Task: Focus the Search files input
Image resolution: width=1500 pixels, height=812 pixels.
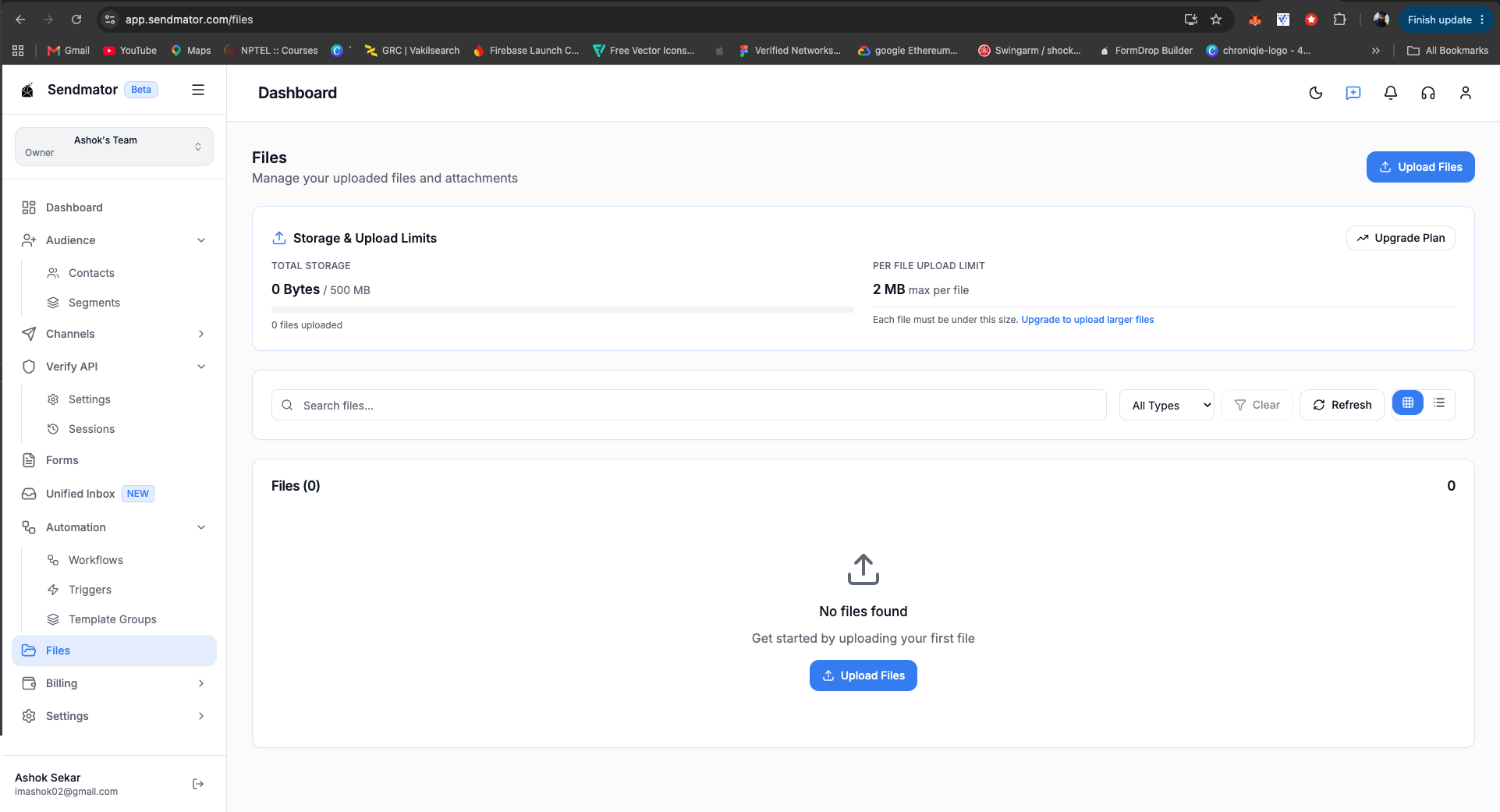Action: pos(689,405)
